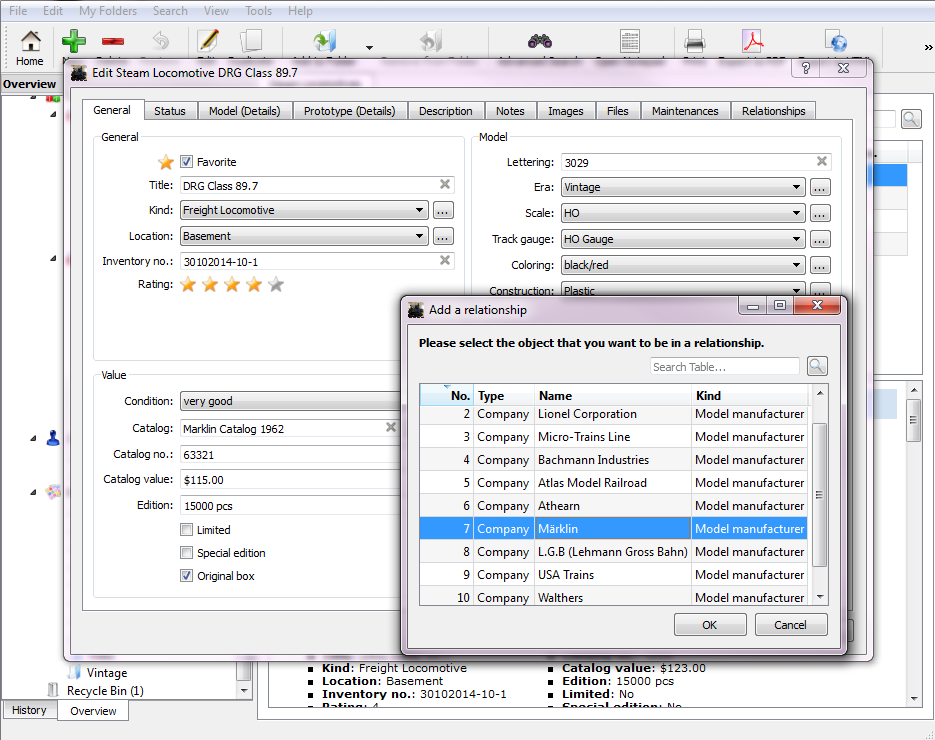Switch to the Relationships tab

point(773,111)
